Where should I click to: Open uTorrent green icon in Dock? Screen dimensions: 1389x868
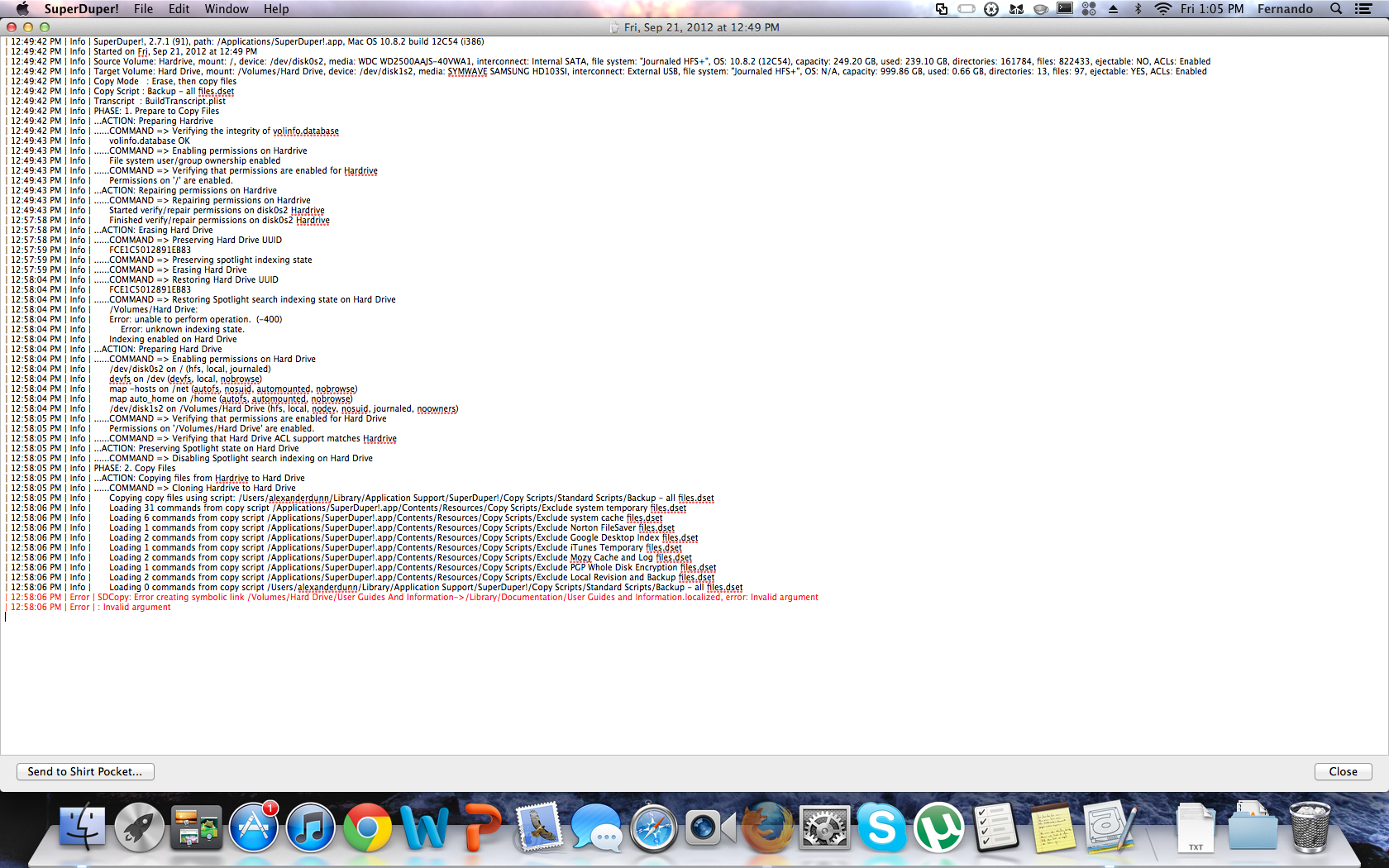938,827
